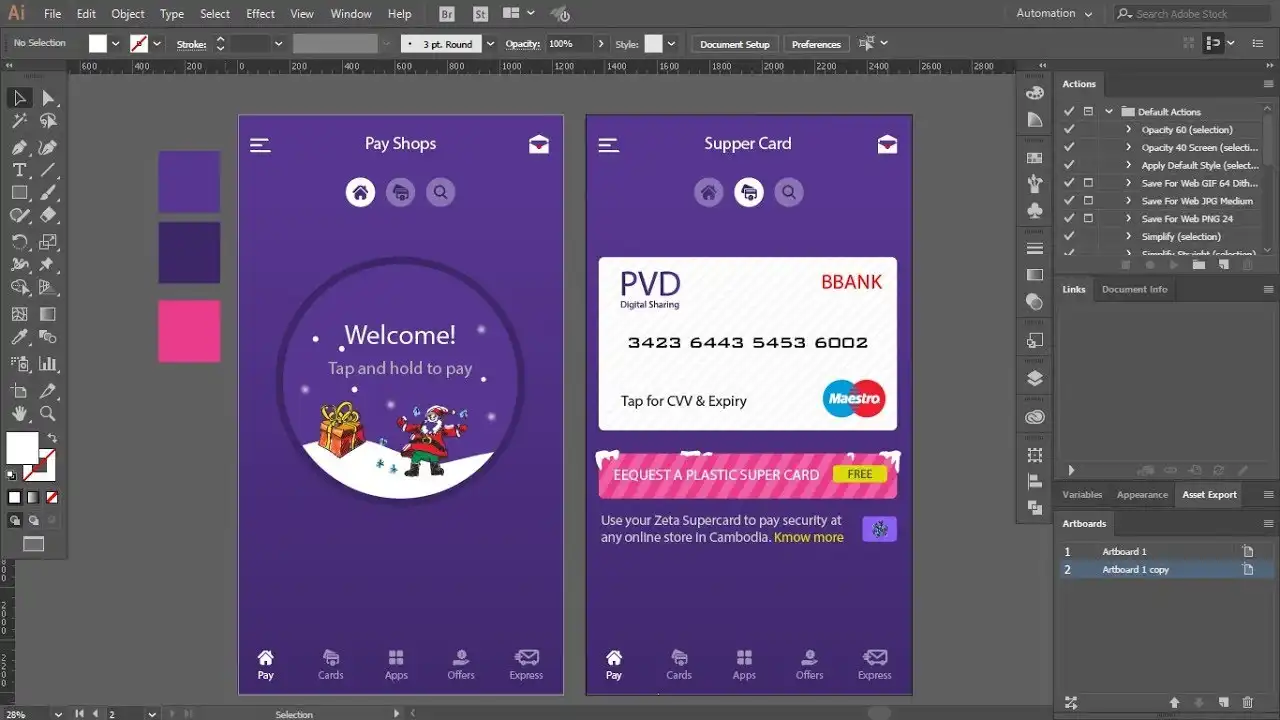The image size is (1280, 720).
Task: Collapse the Default Actions folder
Action: click(1111, 111)
